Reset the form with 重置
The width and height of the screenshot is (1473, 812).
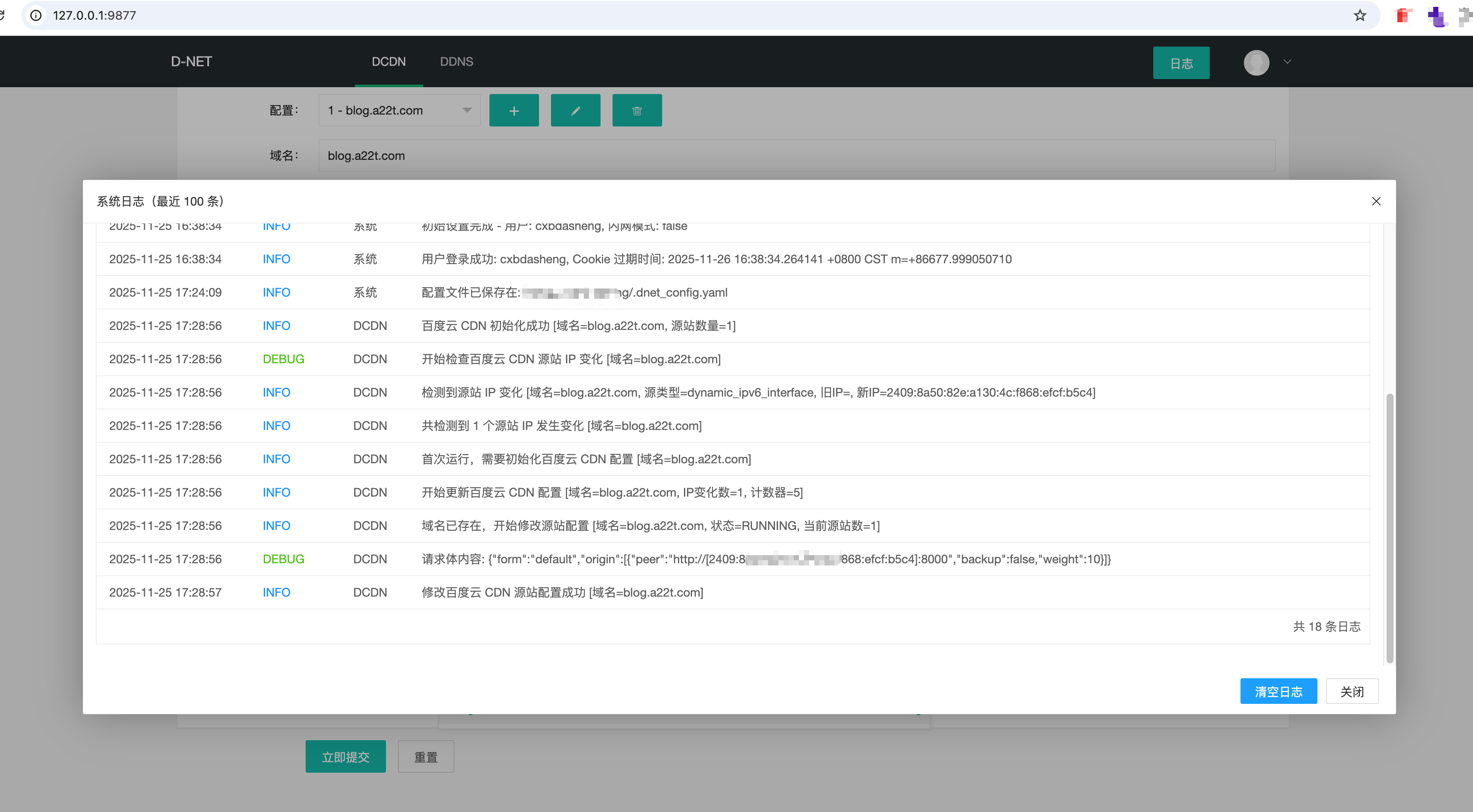425,756
